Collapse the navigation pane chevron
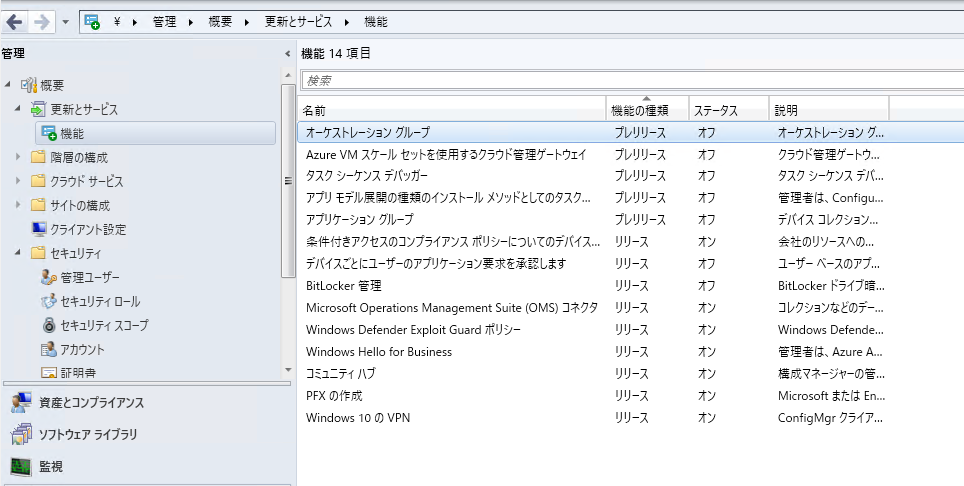The height and width of the screenshot is (486, 964). (287, 53)
